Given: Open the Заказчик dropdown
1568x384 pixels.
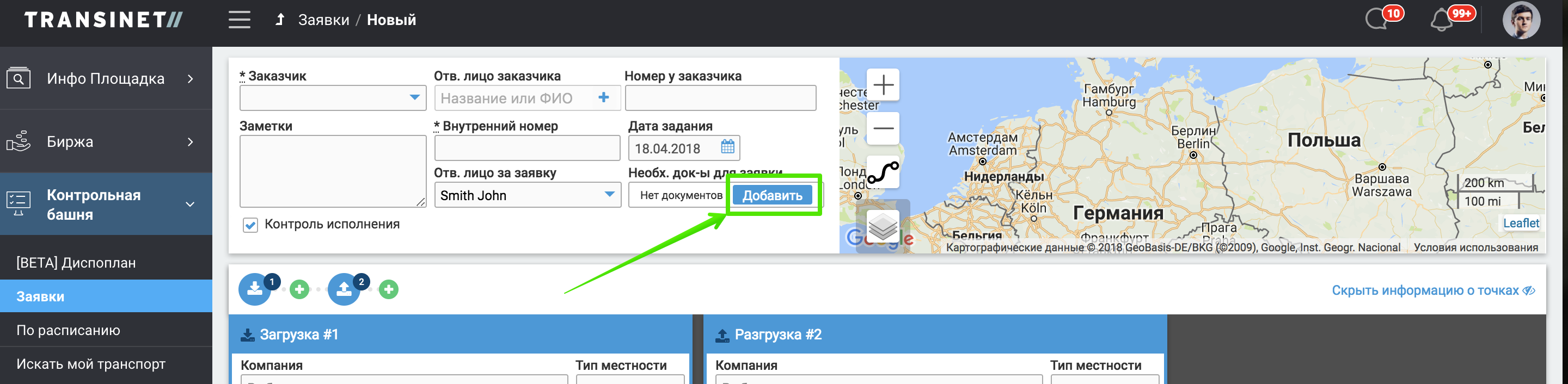Looking at the screenshot, I should pyautogui.click(x=414, y=98).
